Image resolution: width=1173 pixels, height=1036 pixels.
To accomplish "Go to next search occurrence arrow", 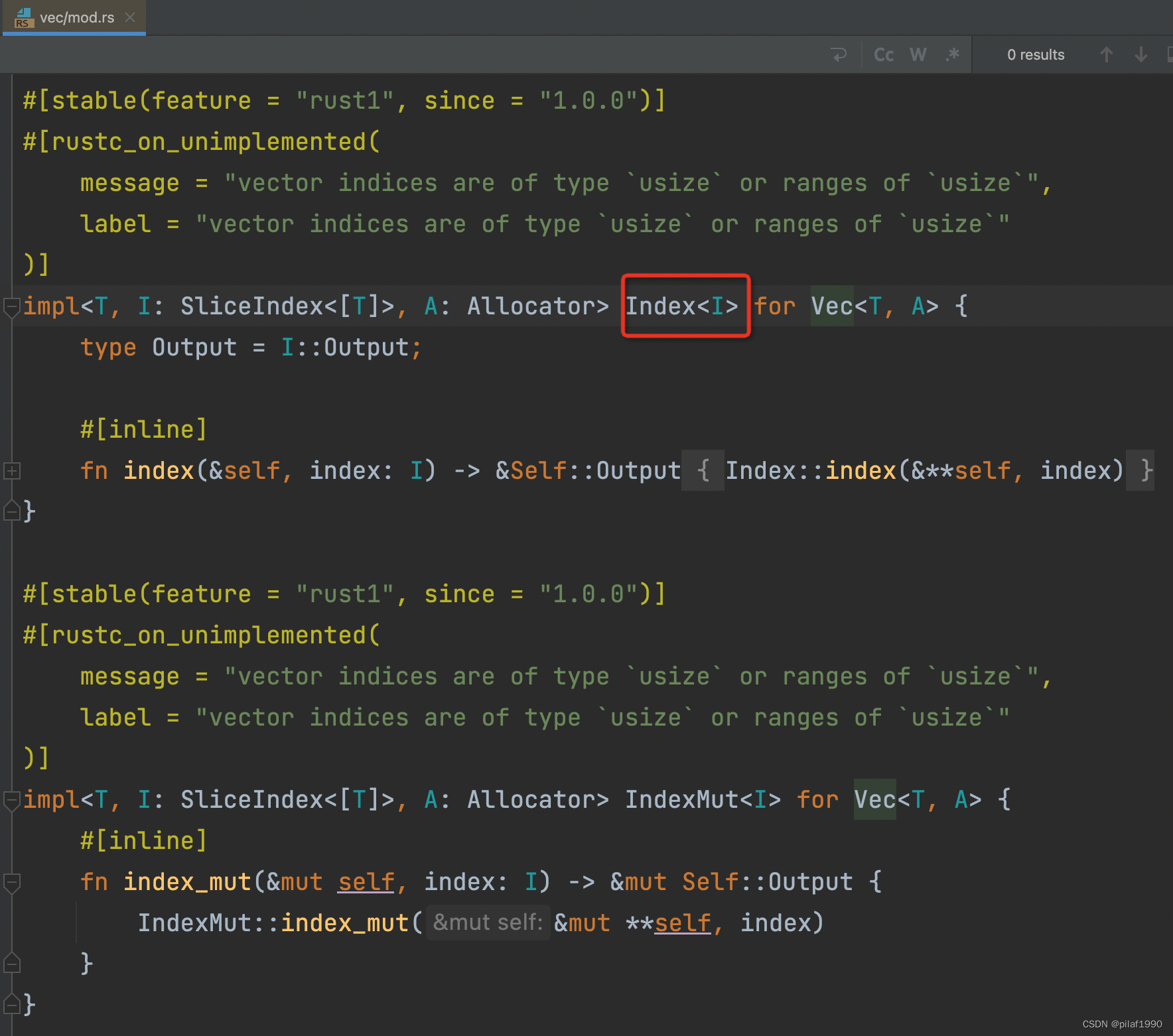I will click(x=1141, y=54).
